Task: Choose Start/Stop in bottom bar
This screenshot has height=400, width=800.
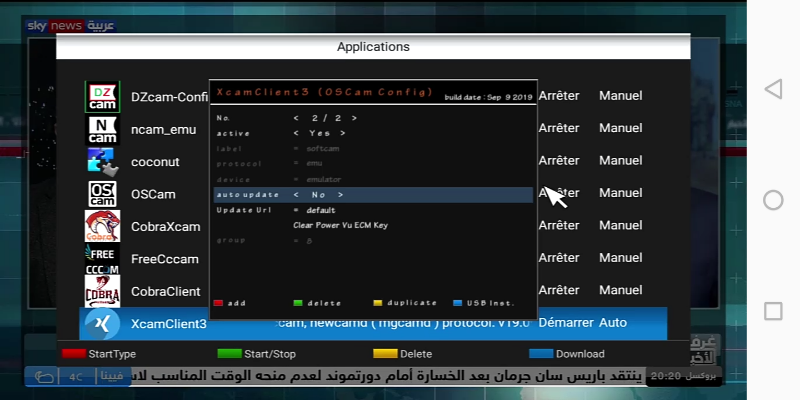Action: pos(270,354)
